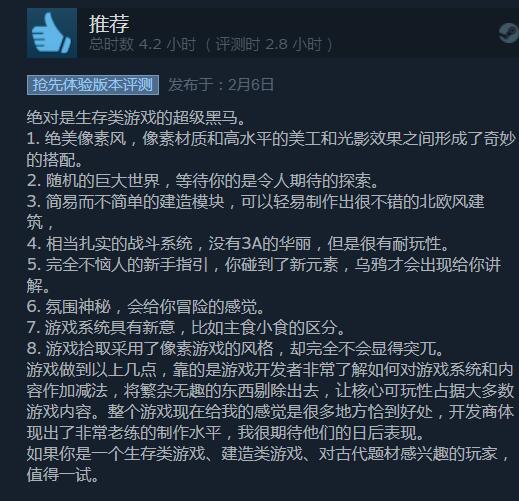Click the line mentioning 对古代题材感兴趣的玩家
Image resolution: width=519 pixels, height=501 pixels.
coord(268,454)
